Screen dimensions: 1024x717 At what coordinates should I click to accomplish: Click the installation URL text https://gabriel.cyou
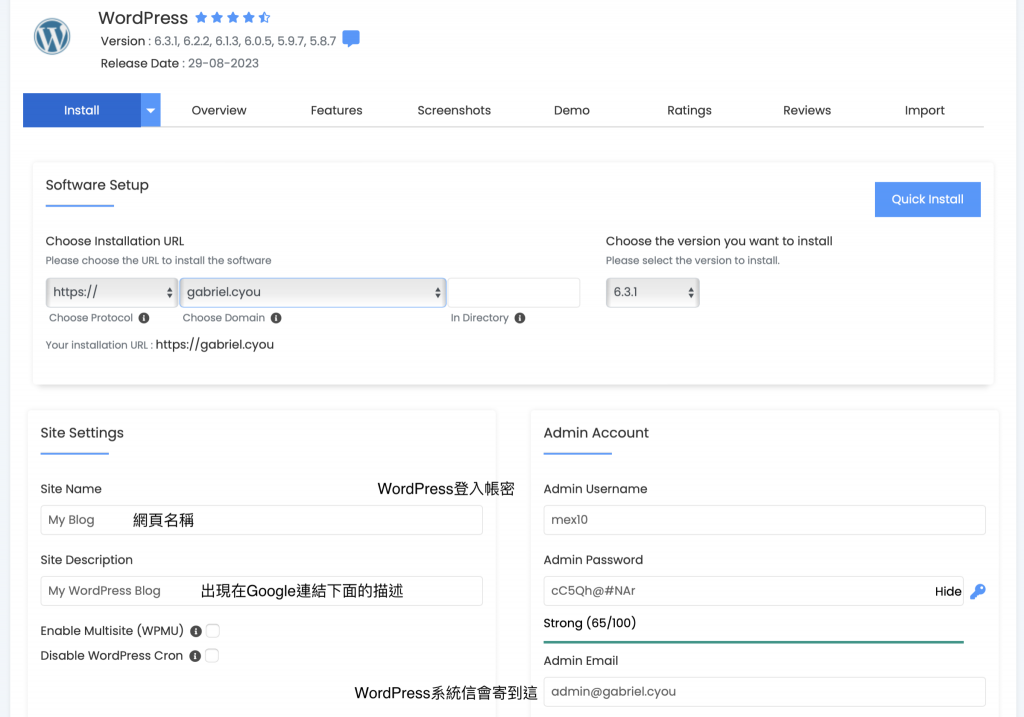(215, 345)
